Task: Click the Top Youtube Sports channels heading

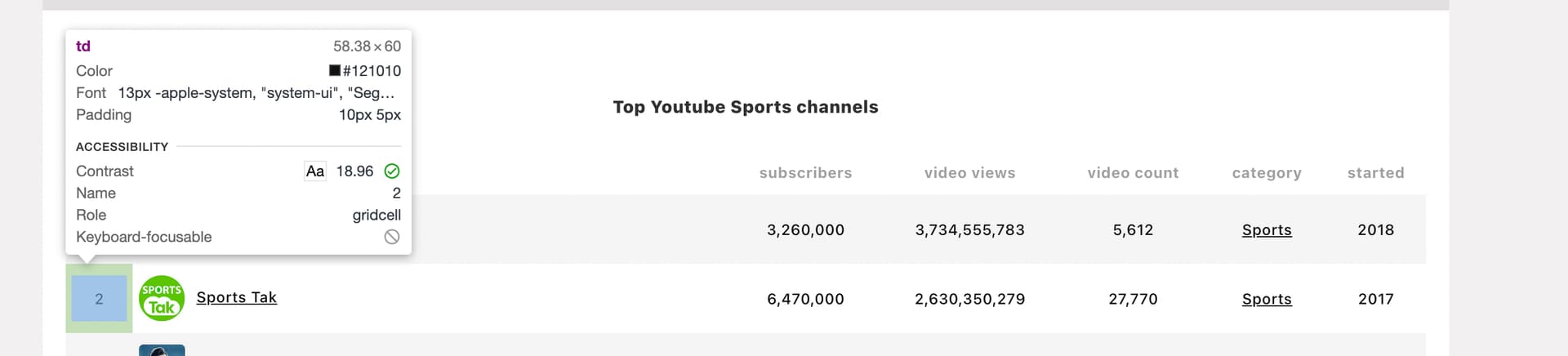Action: [745, 107]
